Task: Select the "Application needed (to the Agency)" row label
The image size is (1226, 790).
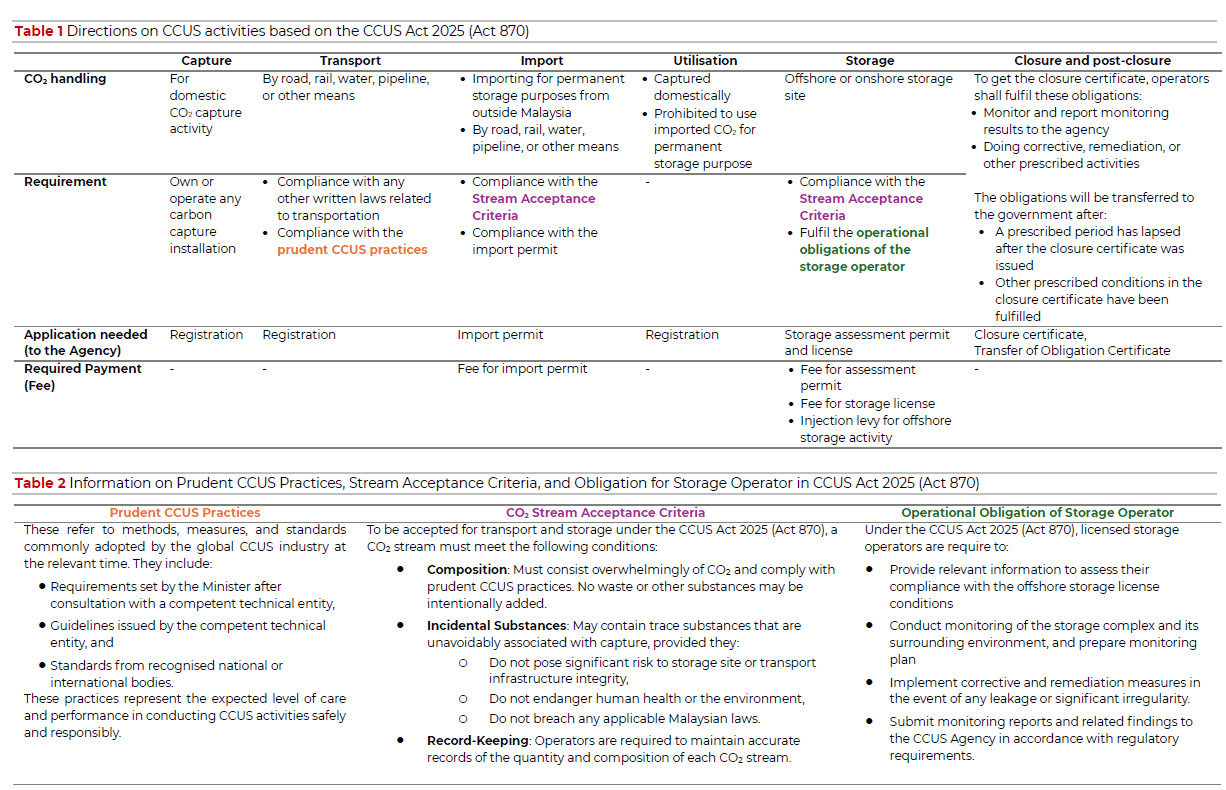Action: pyautogui.click(x=85, y=343)
